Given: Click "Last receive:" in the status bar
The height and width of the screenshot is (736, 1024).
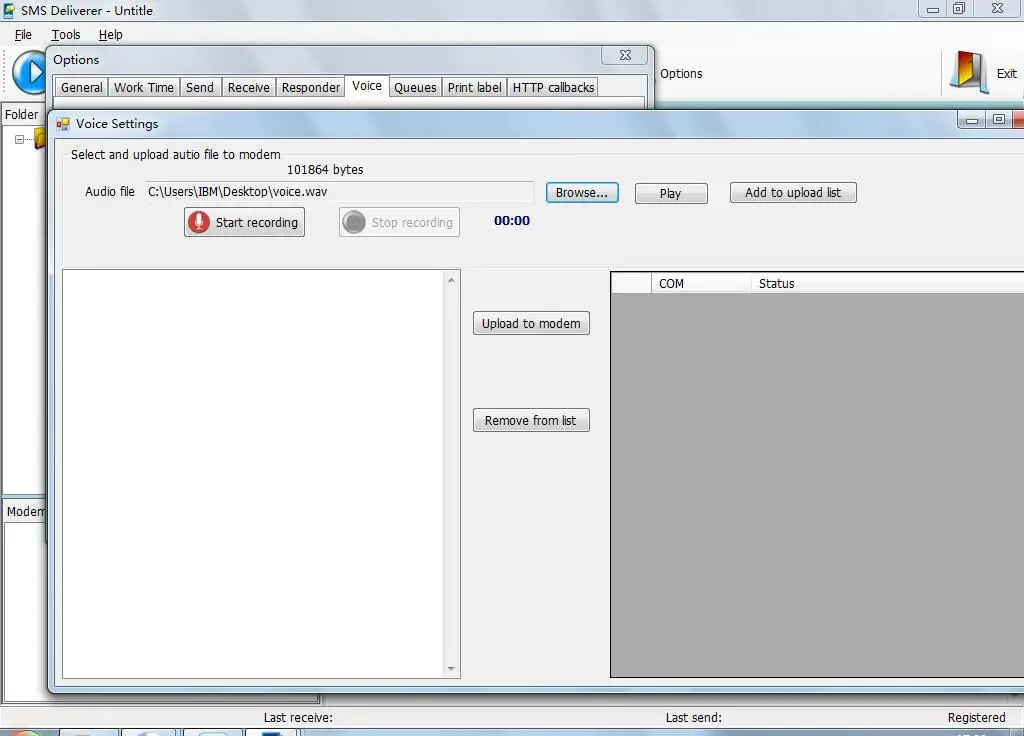Looking at the screenshot, I should pyautogui.click(x=298, y=718).
